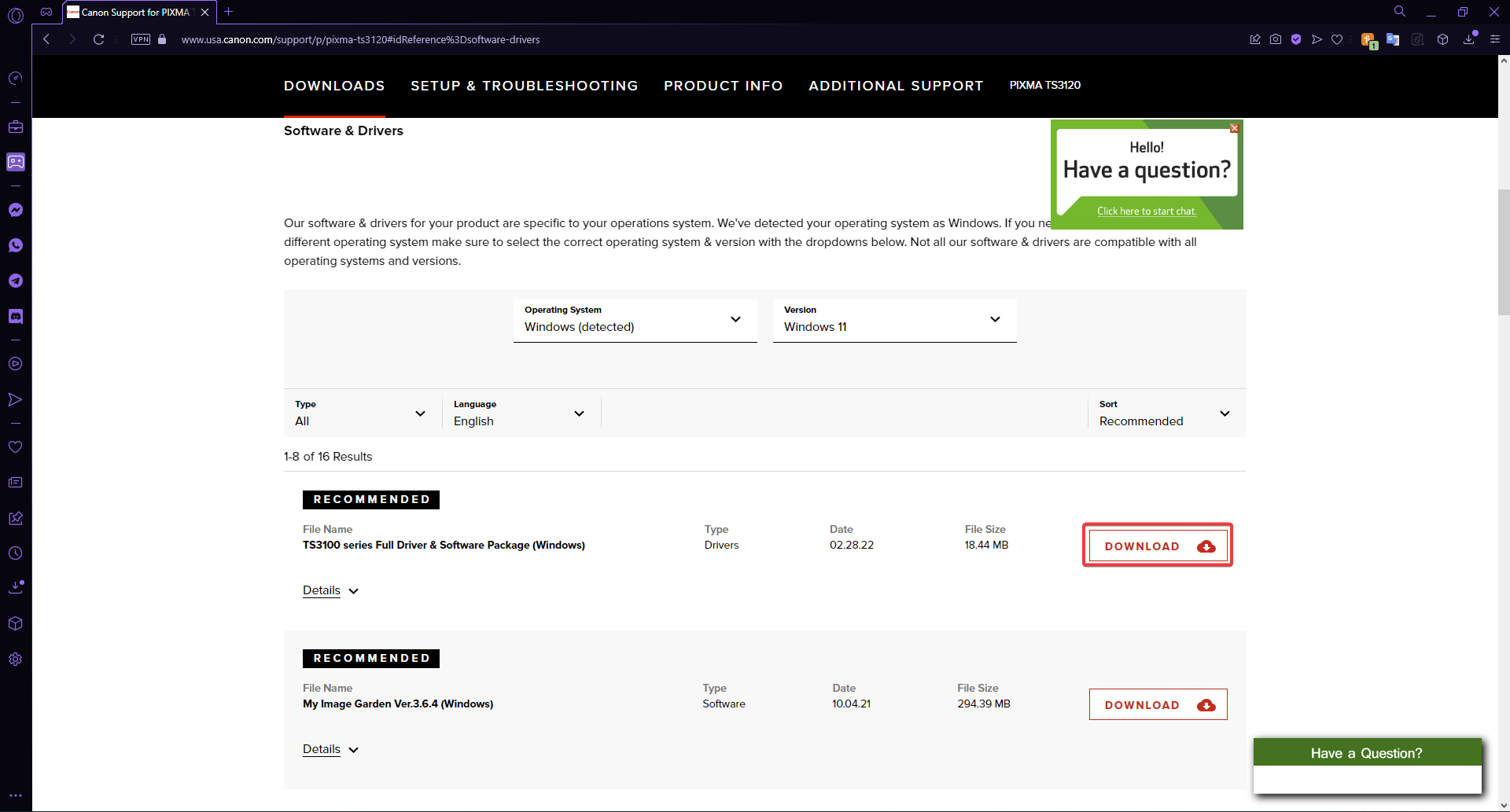Expand Details for My Image Garden

[x=330, y=749]
